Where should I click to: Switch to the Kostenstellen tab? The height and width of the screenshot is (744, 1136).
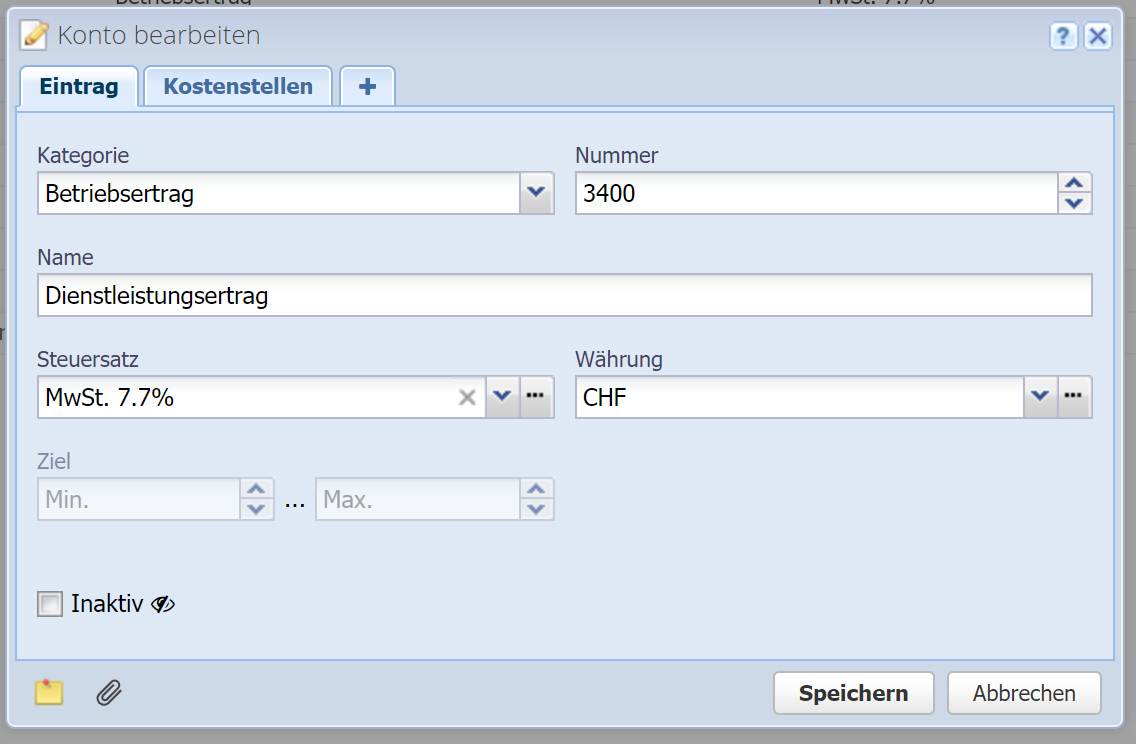coord(238,86)
